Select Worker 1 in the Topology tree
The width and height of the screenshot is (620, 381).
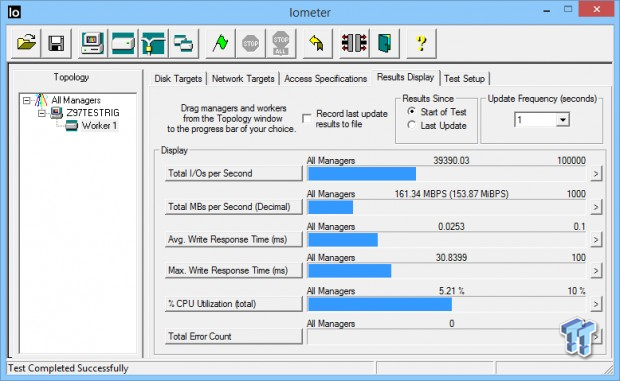pyautogui.click(x=99, y=126)
